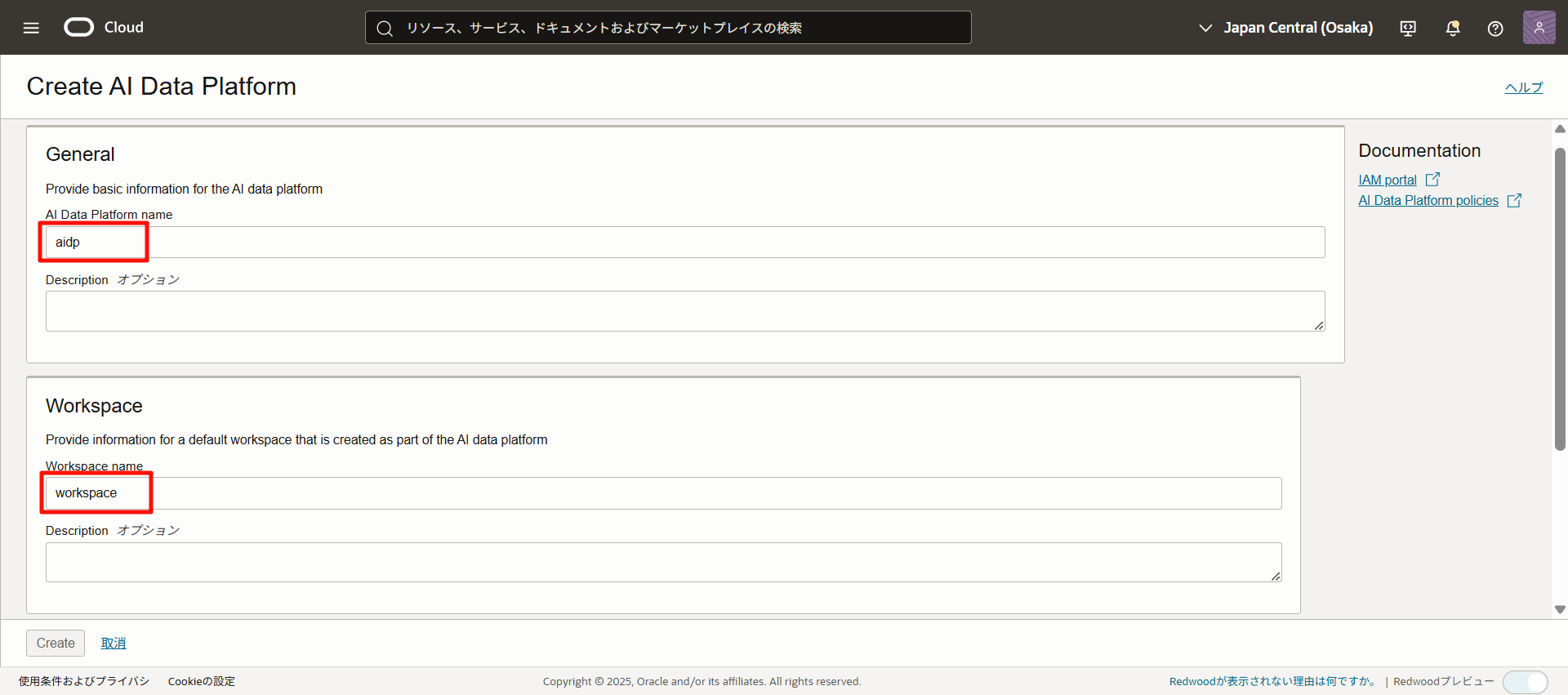Click the AI Data Platform name field

685,243
